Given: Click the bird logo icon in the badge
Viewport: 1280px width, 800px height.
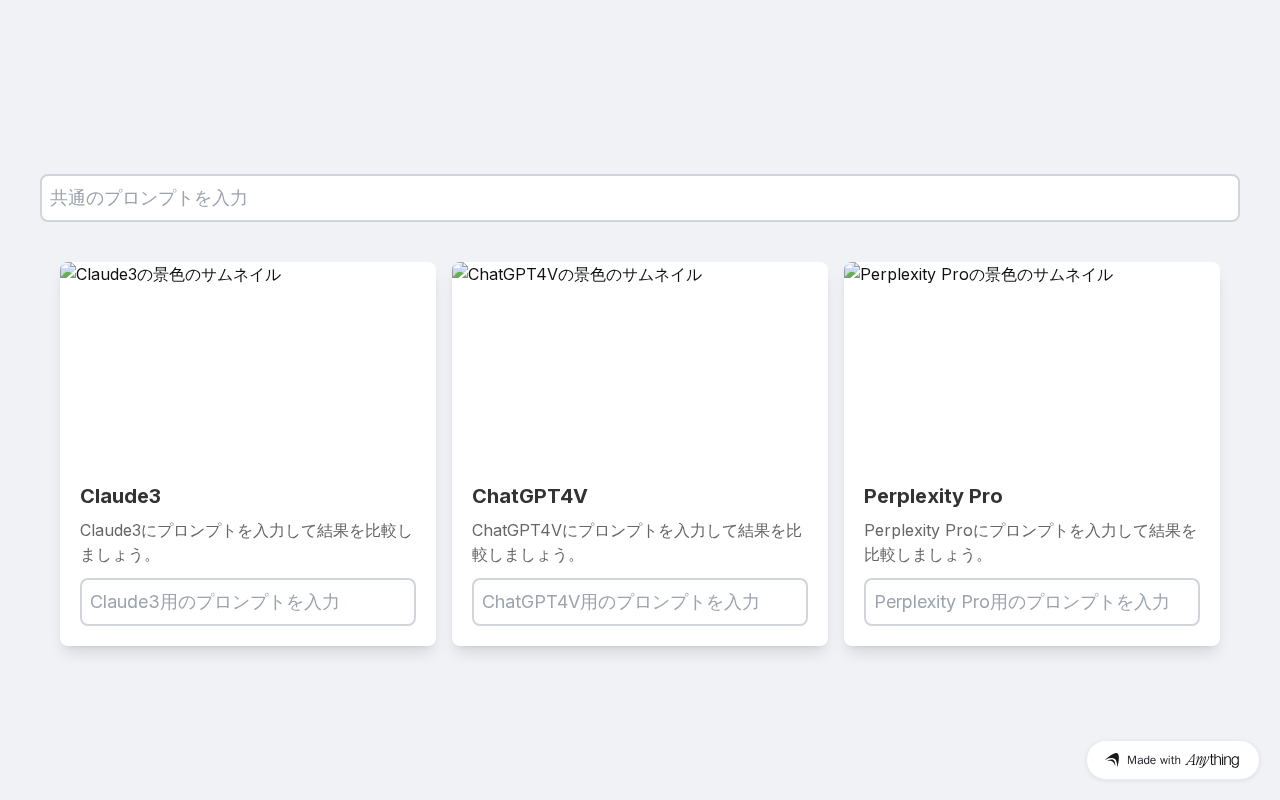Looking at the screenshot, I should (x=1112, y=760).
